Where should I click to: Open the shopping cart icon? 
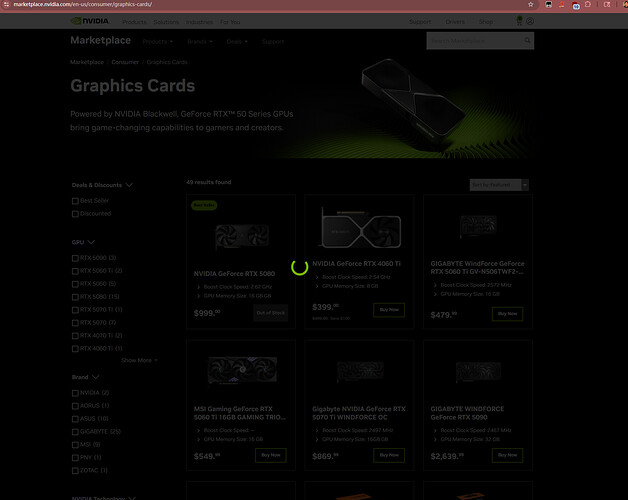[x=519, y=21]
